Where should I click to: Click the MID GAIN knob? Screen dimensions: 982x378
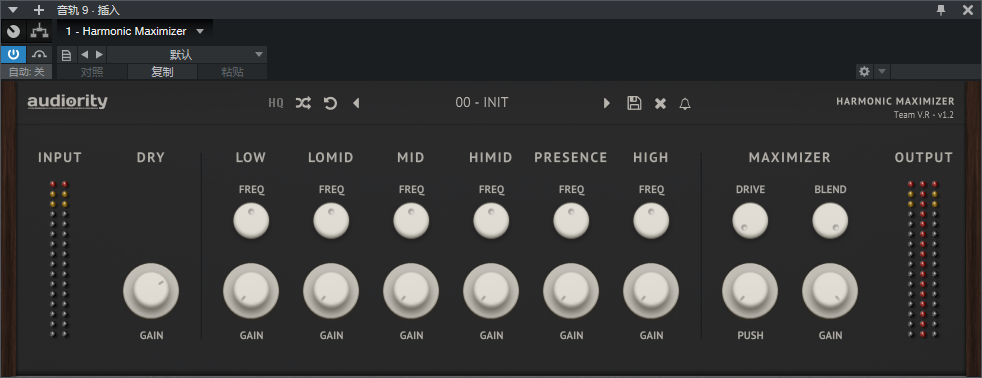coord(411,291)
